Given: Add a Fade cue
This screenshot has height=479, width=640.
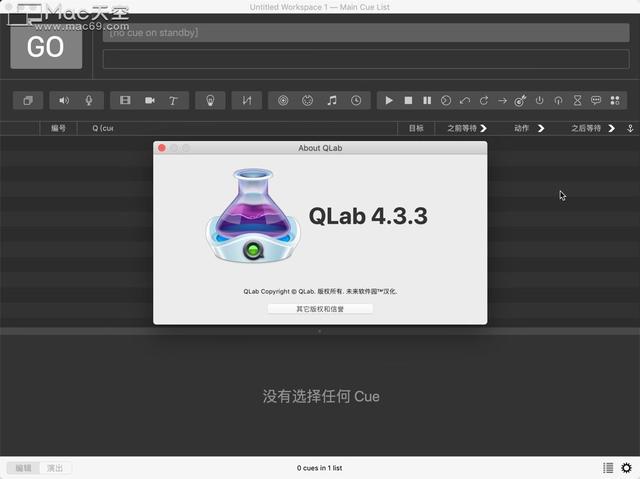Looking at the screenshot, I should click(x=247, y=100).
